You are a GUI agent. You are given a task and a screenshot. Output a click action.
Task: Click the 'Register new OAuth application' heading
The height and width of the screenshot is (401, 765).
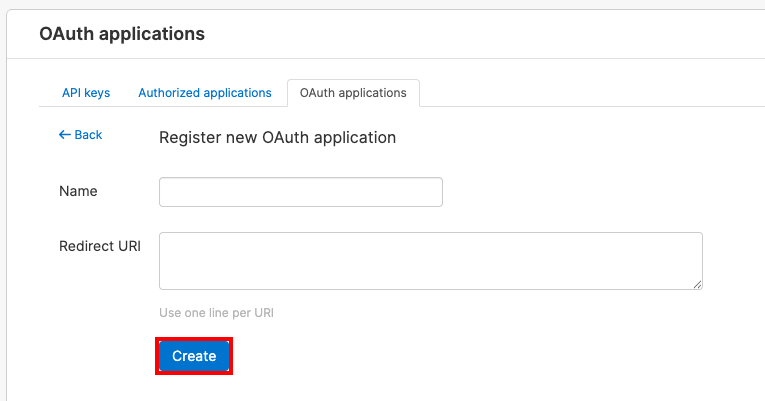278,138
